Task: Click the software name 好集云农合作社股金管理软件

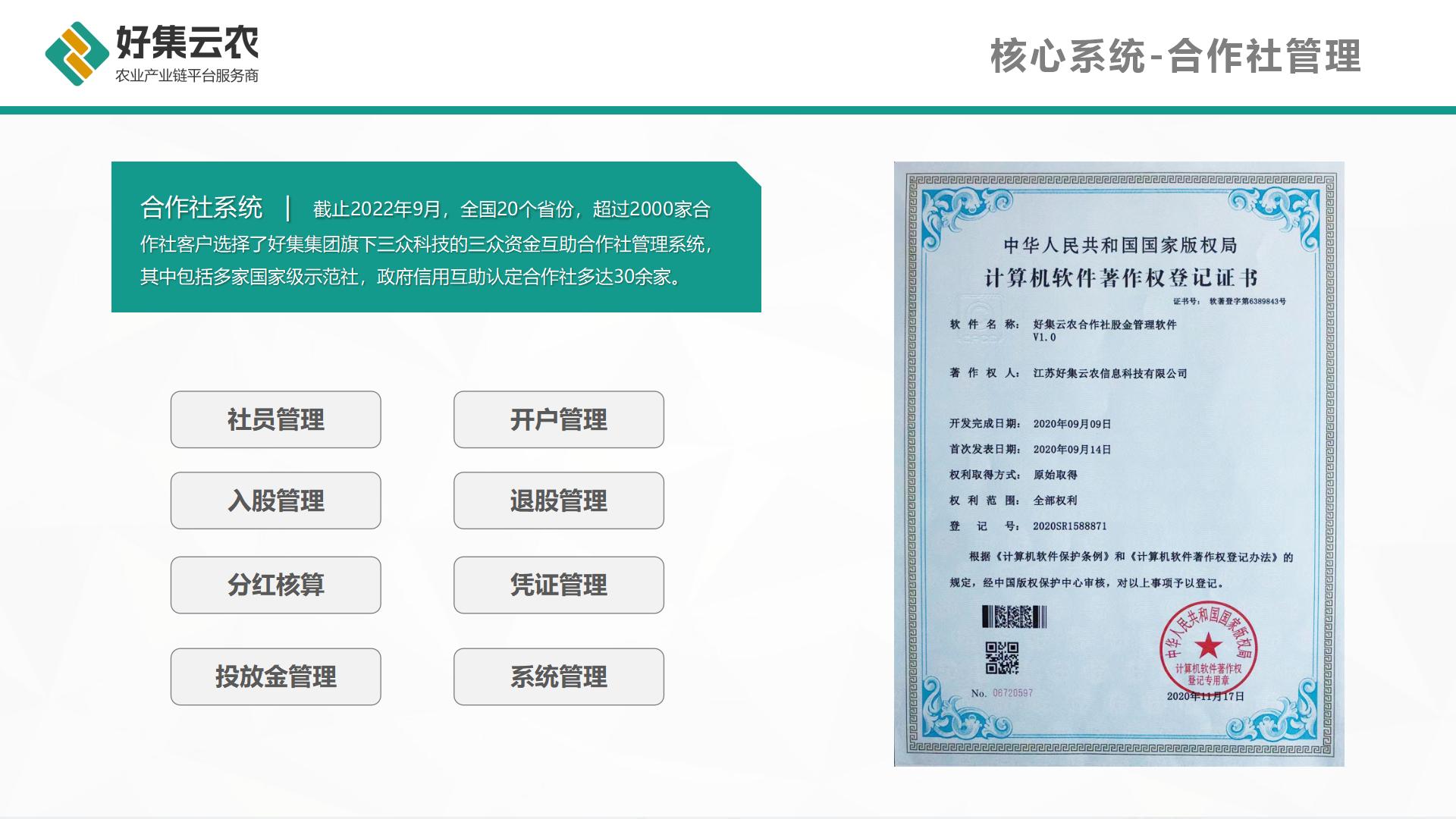Action: coord(1105,325)
